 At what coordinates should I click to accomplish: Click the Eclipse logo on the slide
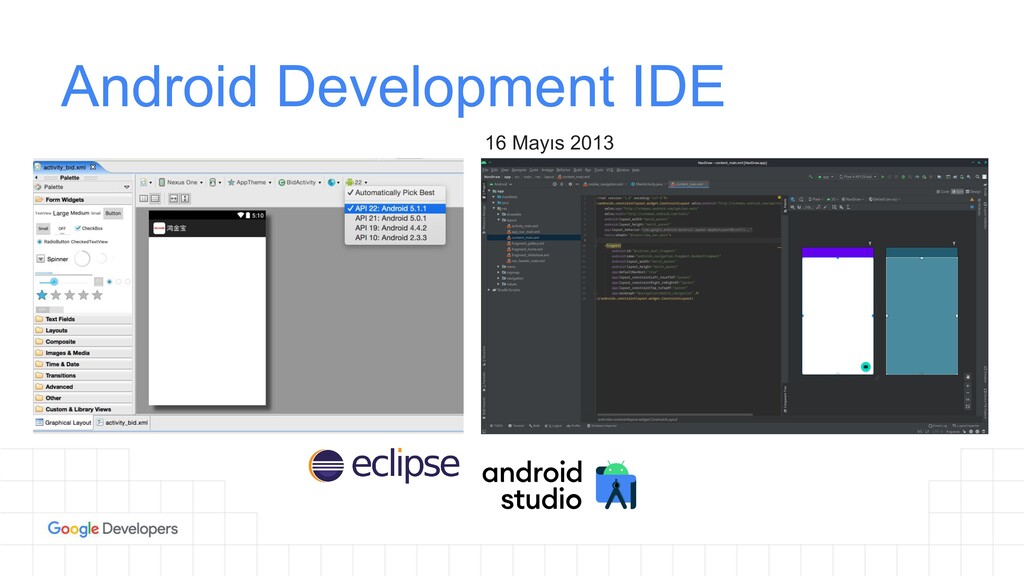tap(384, 466)
